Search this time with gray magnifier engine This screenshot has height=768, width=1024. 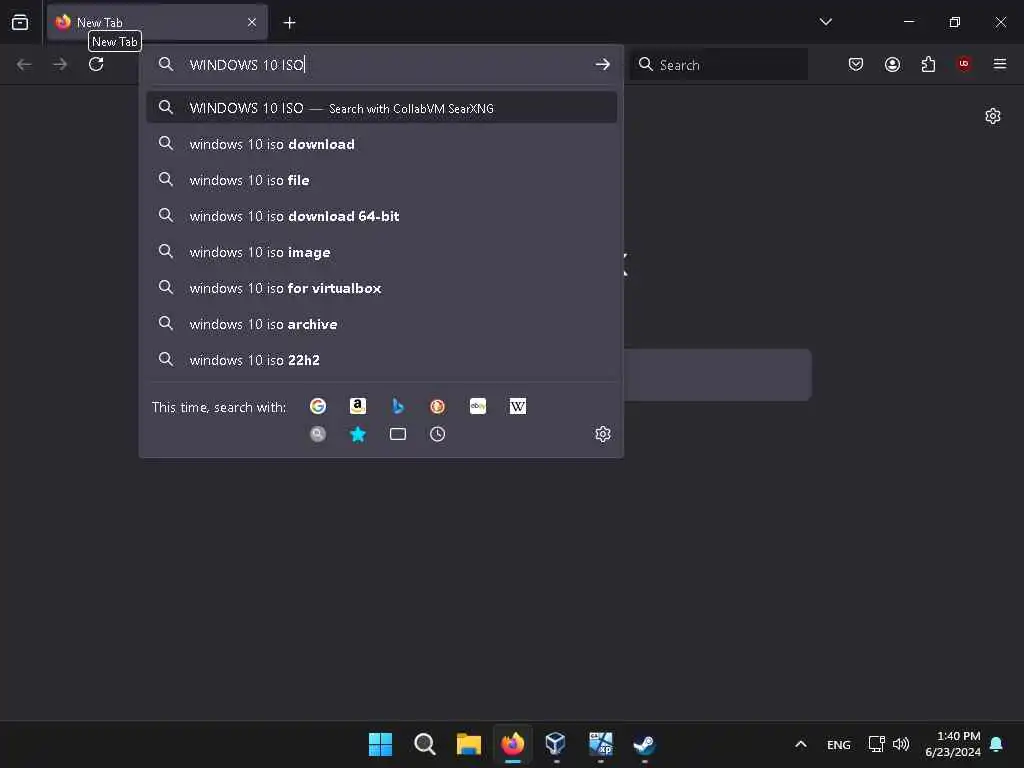coord(318,434)
